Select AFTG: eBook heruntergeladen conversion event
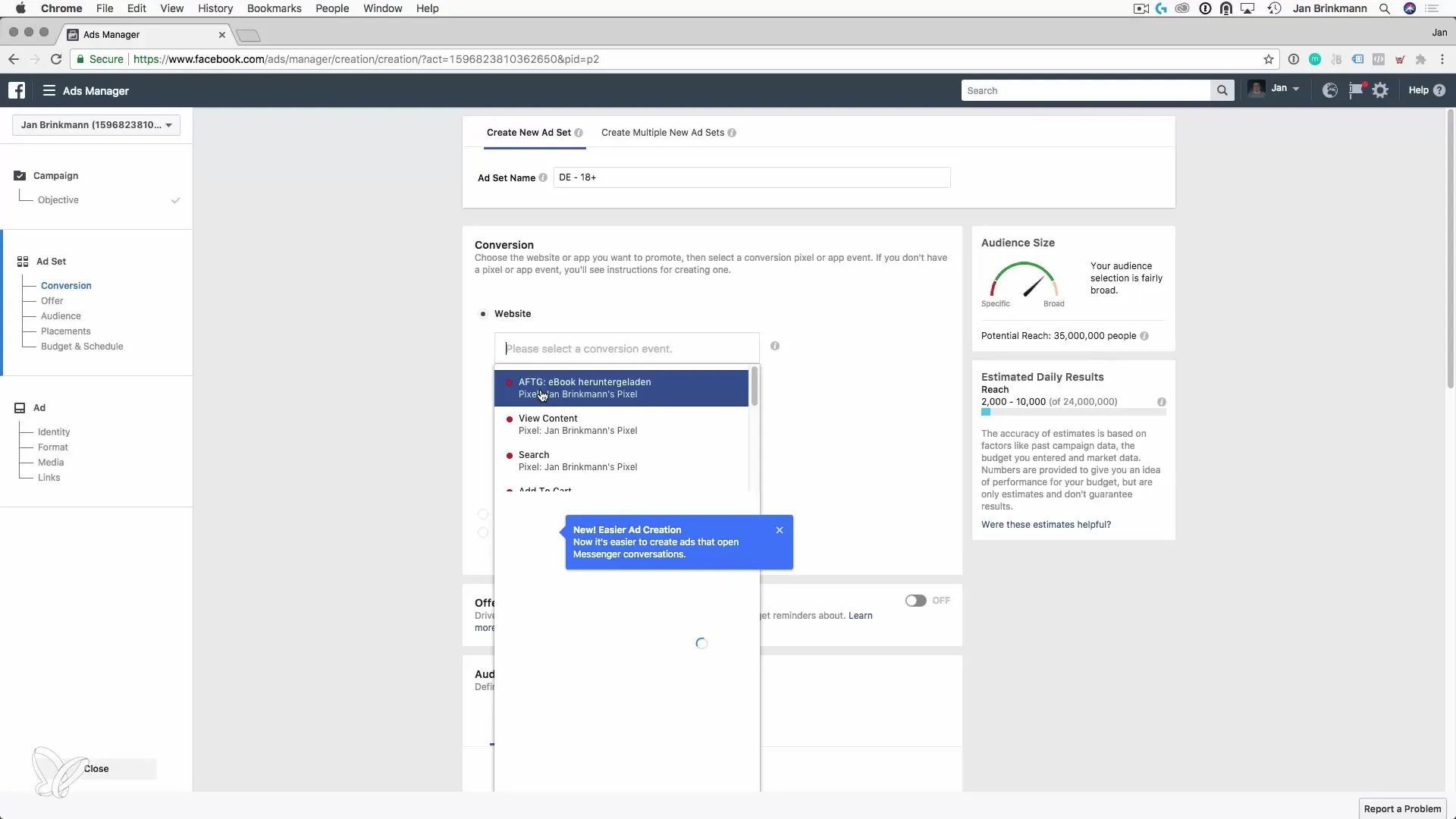 [621, 388]
